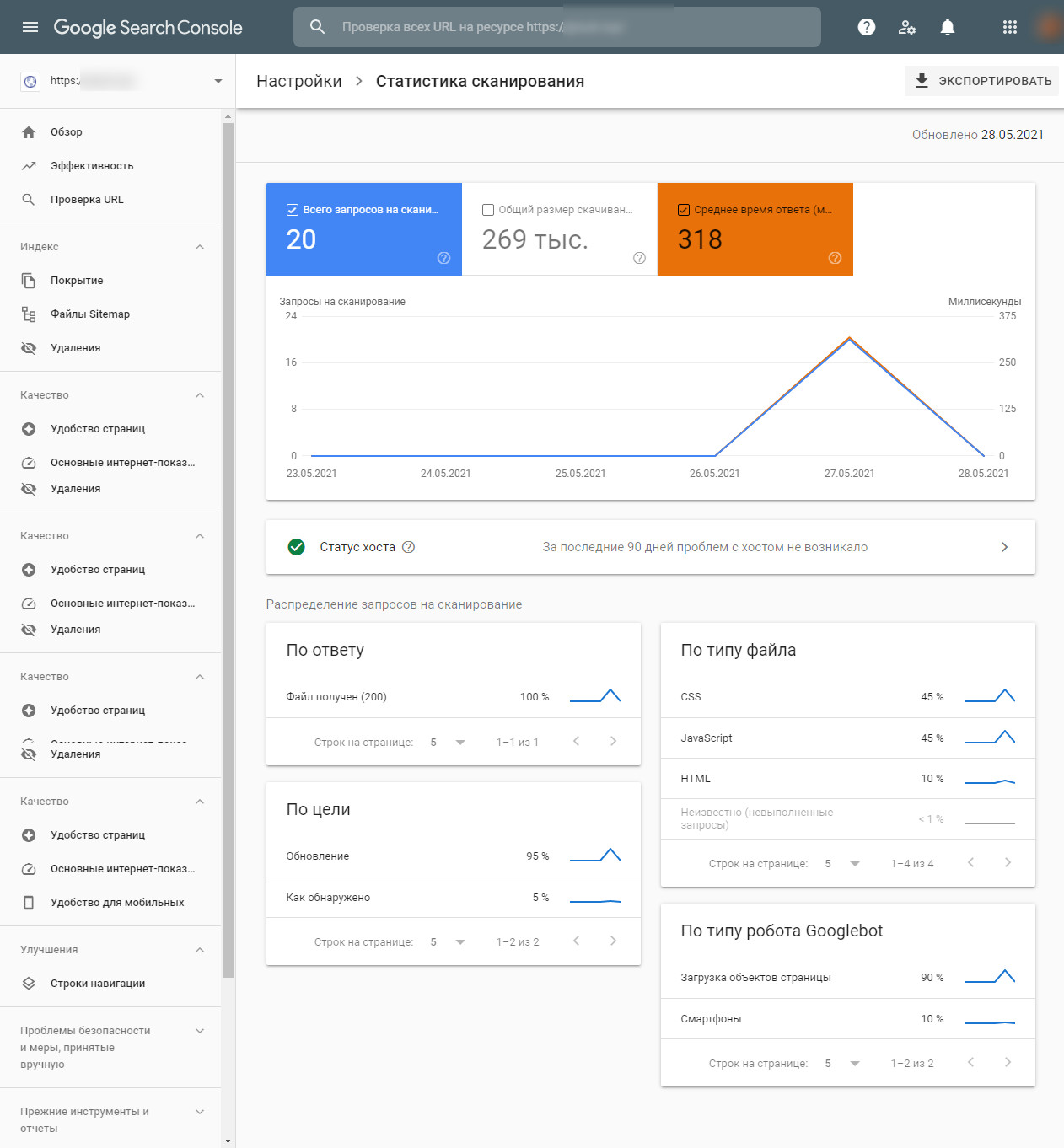1064x1148 pixels.
Task: Open the property selector dropdown
Action: coord(218,81)
